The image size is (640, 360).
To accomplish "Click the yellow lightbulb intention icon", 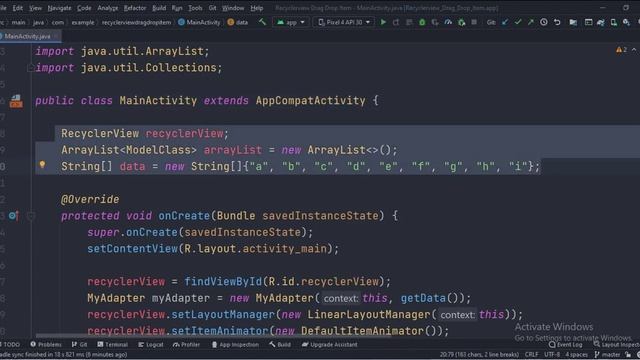I will click(42, 164).
